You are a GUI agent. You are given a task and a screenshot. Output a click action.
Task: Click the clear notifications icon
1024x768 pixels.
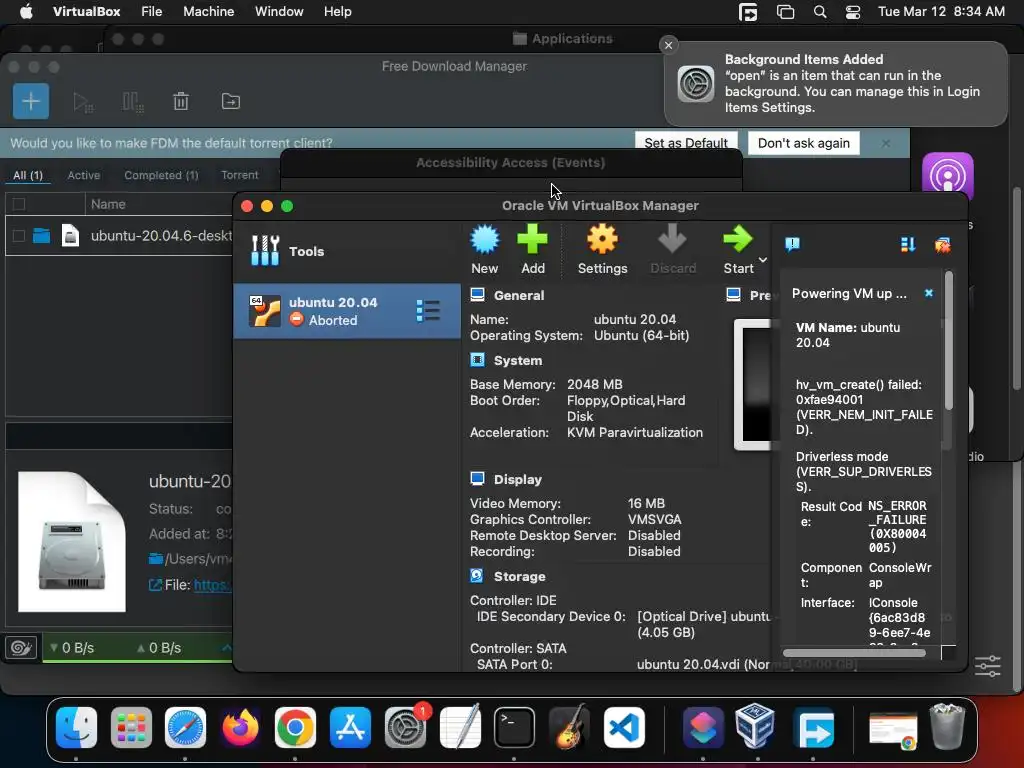tap(942, 245)
